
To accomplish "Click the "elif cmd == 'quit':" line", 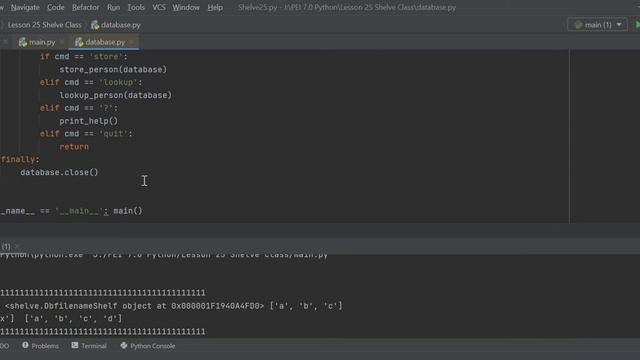I will pyautogui.click(x=86, y=134).
